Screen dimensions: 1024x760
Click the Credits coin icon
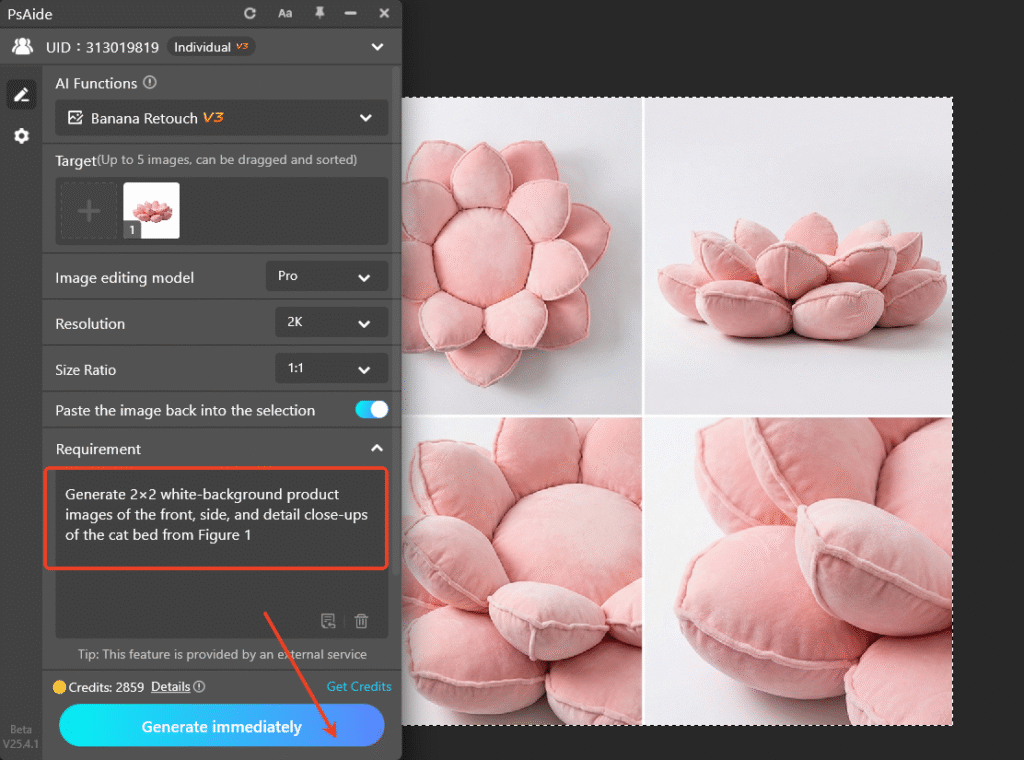(x=58, y=686)
